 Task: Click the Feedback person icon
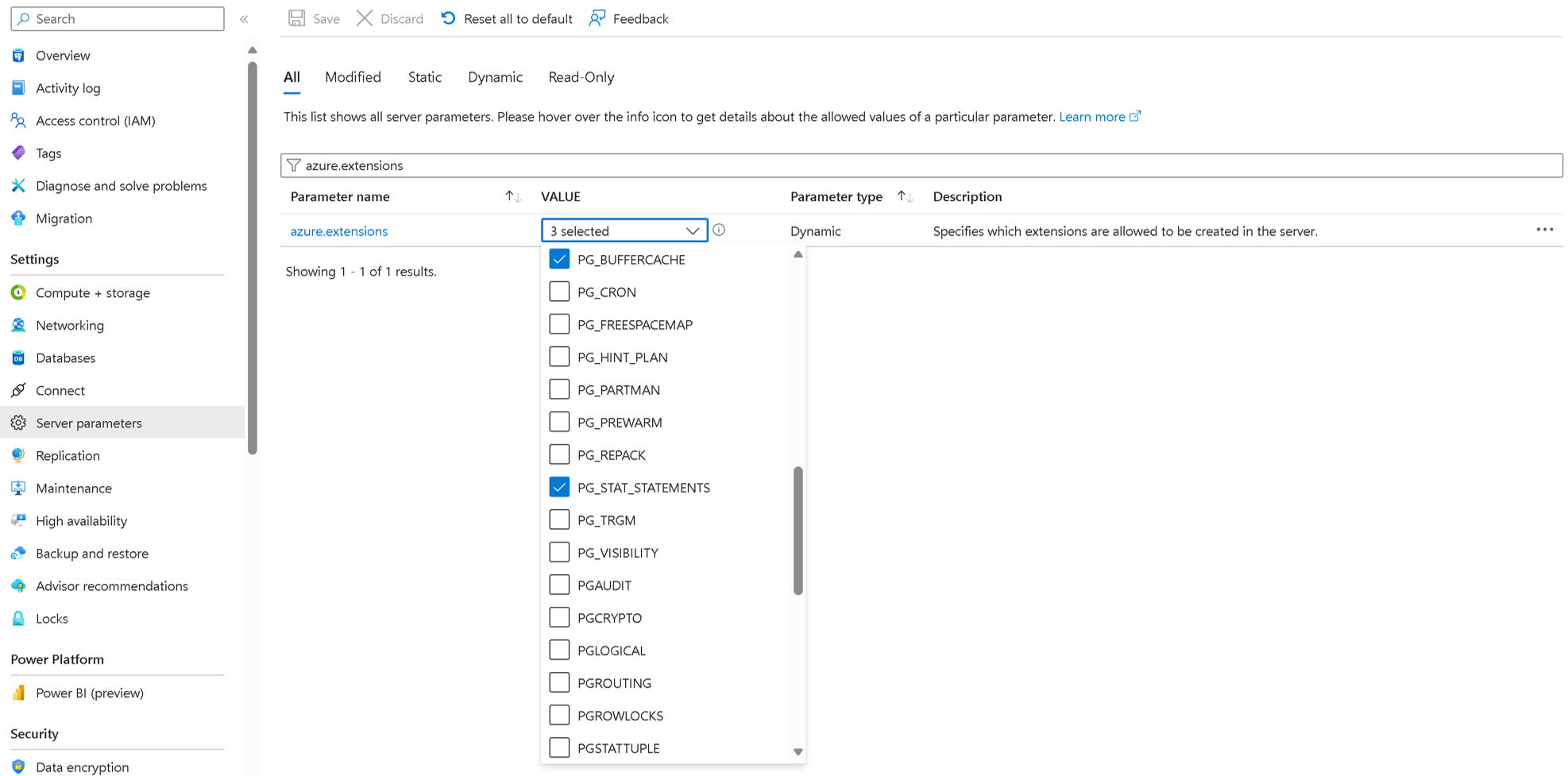pyautogui.click(x=597, y=18)
